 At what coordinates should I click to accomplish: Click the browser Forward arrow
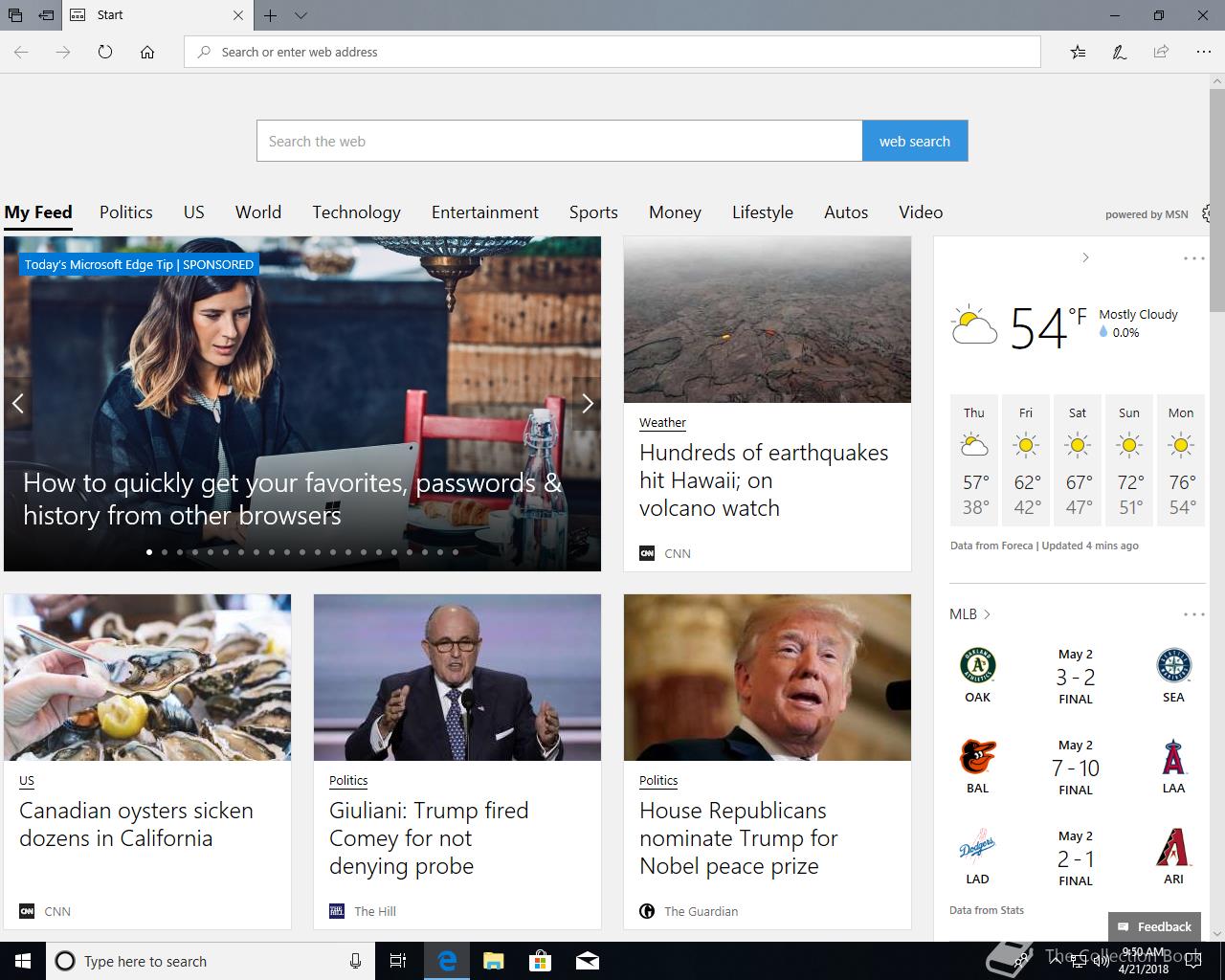63,52
